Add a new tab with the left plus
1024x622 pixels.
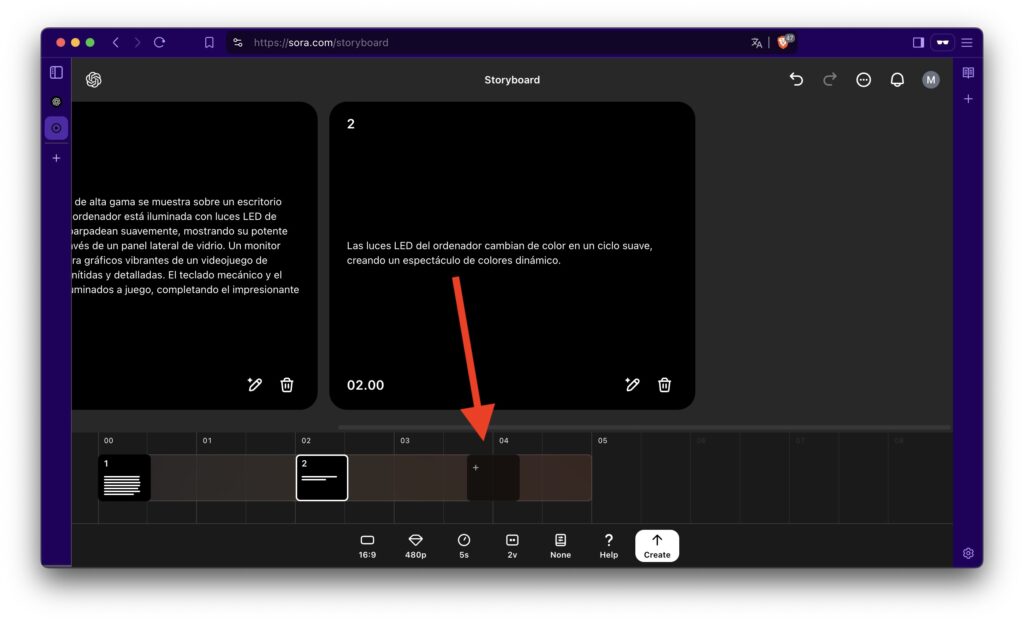[x=56, y=158]
